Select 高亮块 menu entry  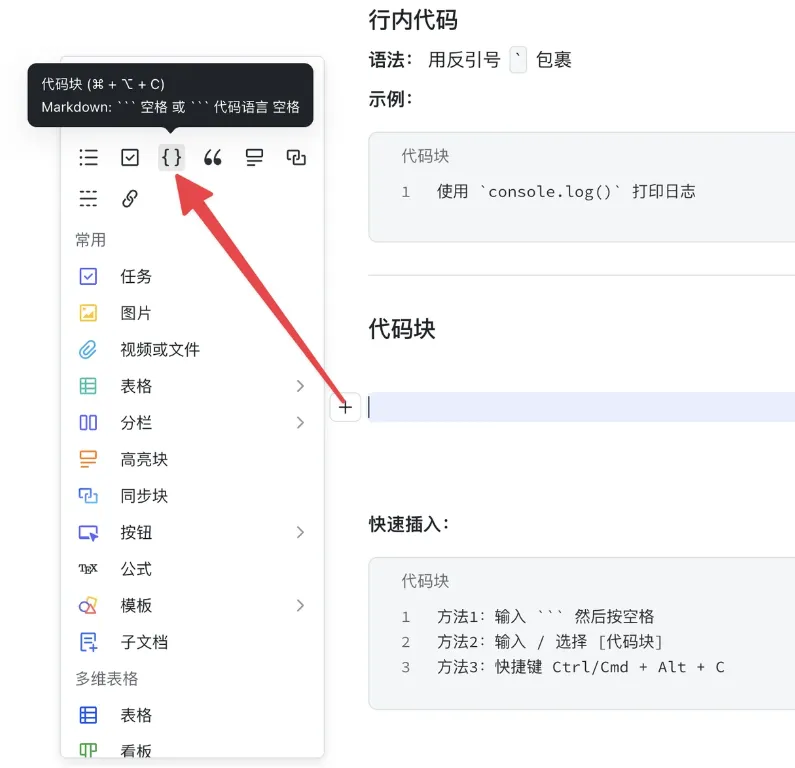click(192, 459)
